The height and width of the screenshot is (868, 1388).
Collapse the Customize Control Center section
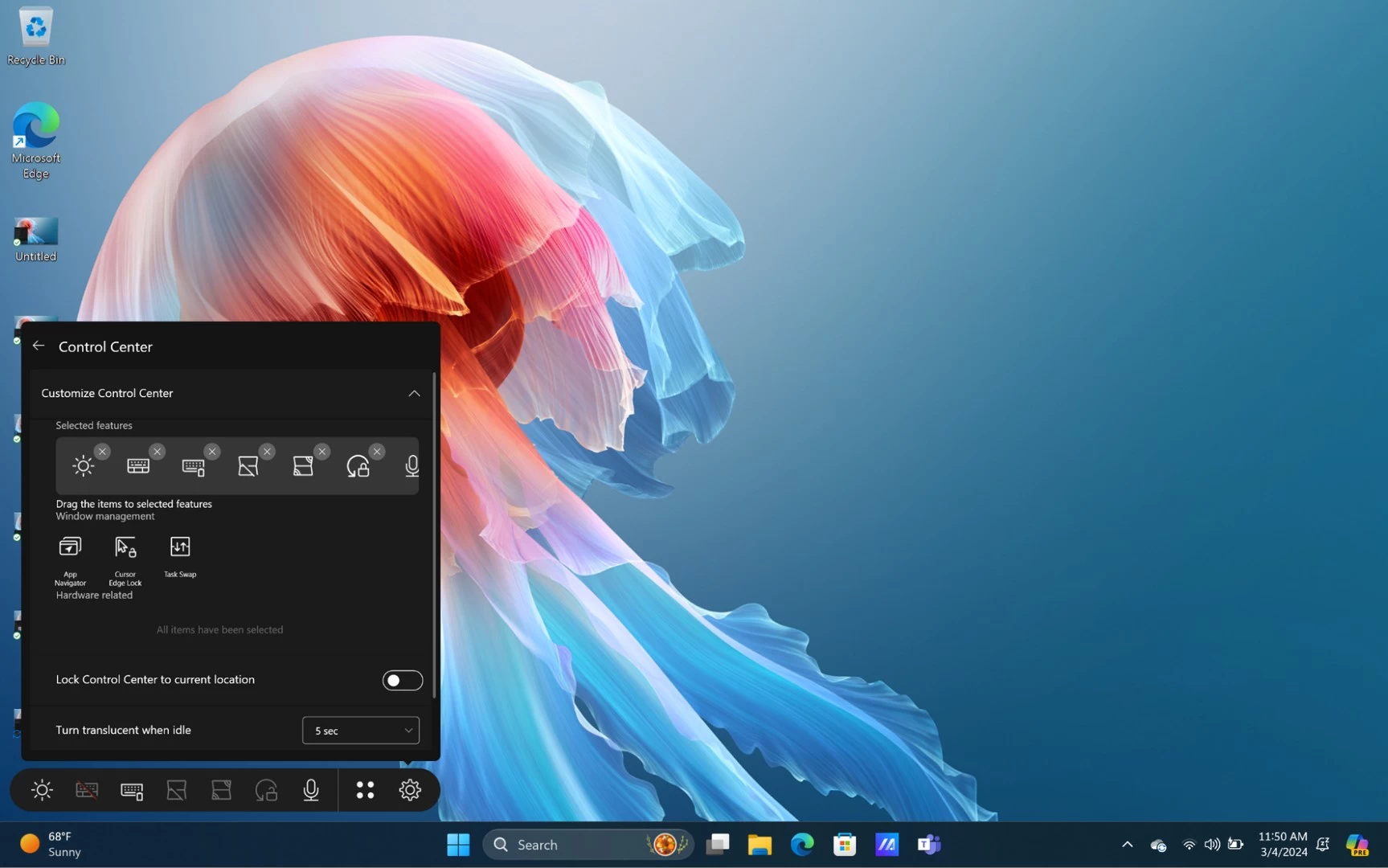pos(414,394)
